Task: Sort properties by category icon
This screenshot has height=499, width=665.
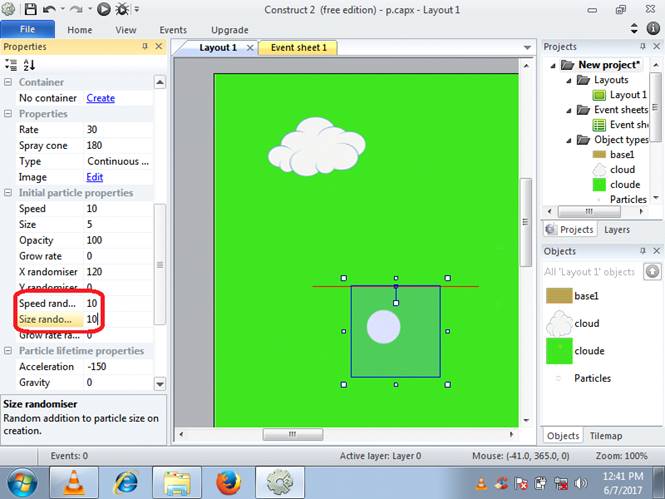Action: click(x=11, y=65)
